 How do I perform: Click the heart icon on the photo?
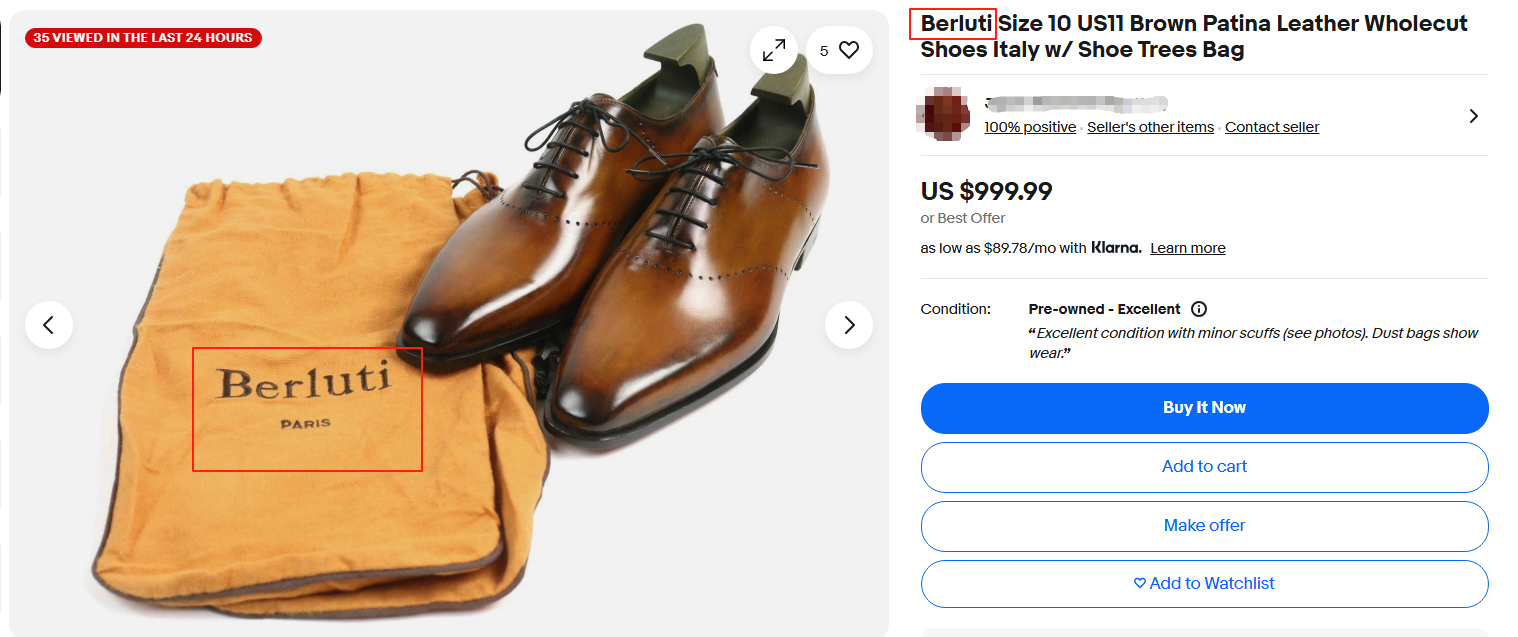point(849,50)
